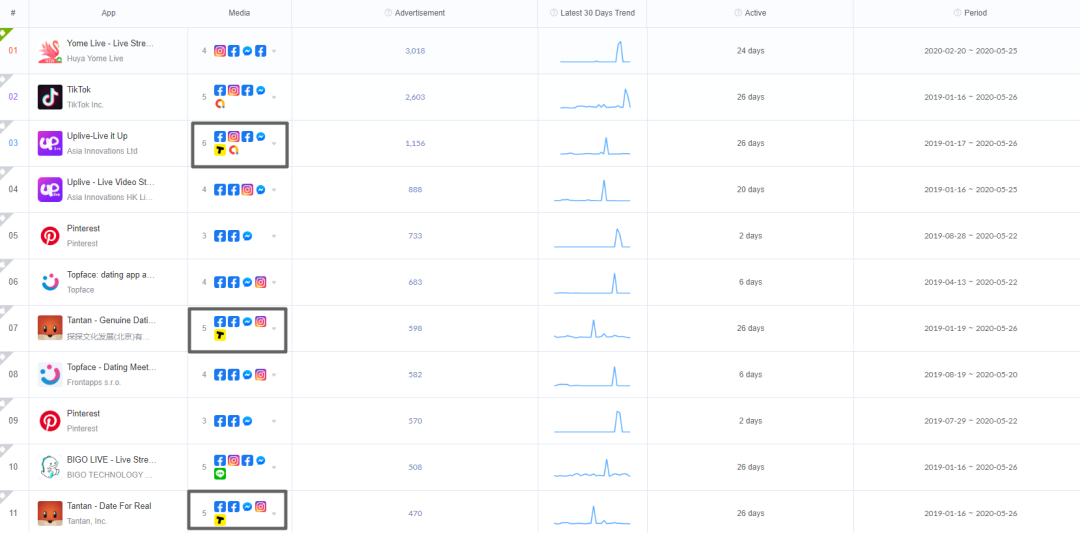1080x533 pixels.
Task: Click the yellow KakaoTalk icon in Uplive-Live it Up row
Action: pyautogui.click(x=220, y=150)
